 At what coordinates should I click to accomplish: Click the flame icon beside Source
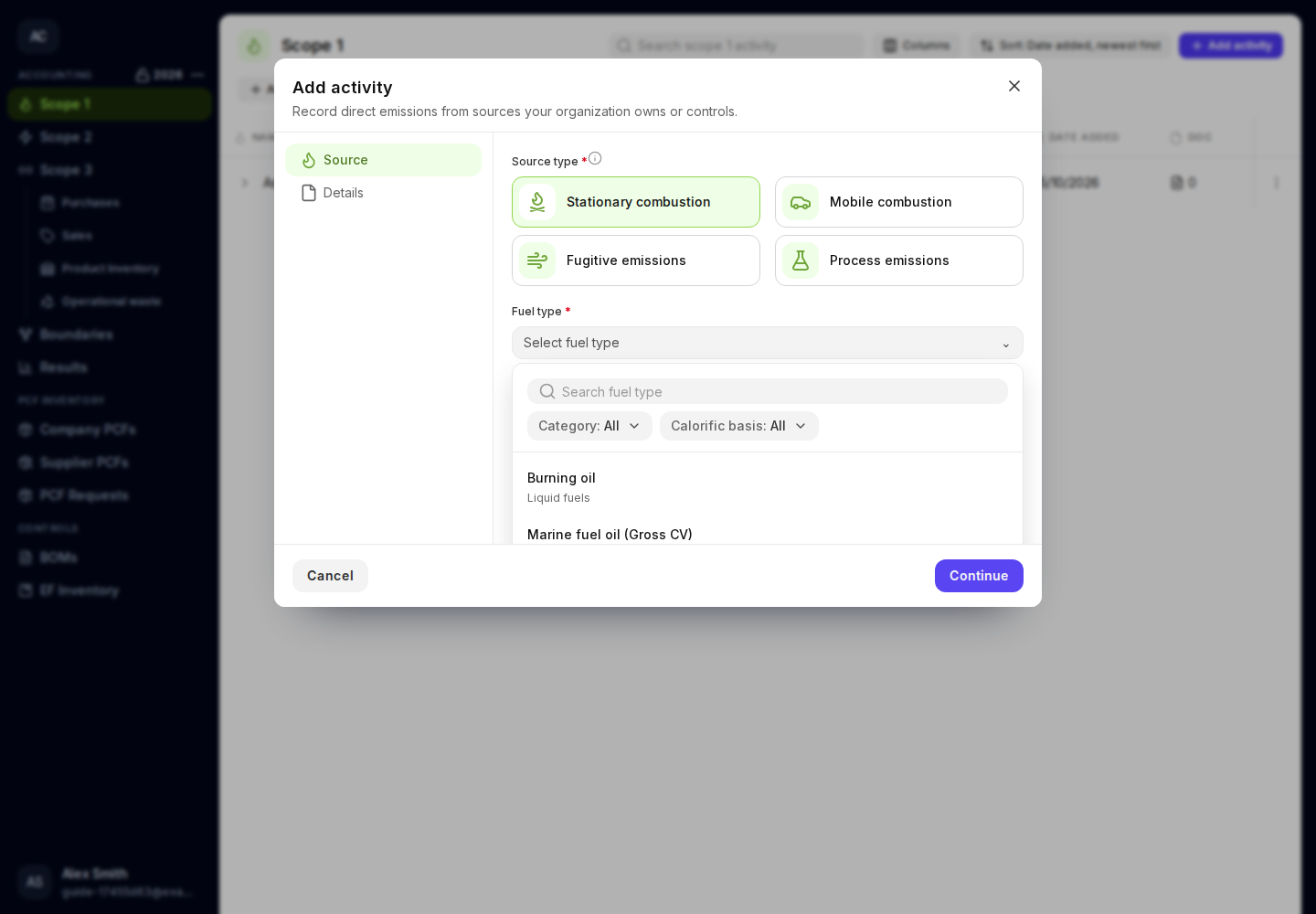coord(309,160)
